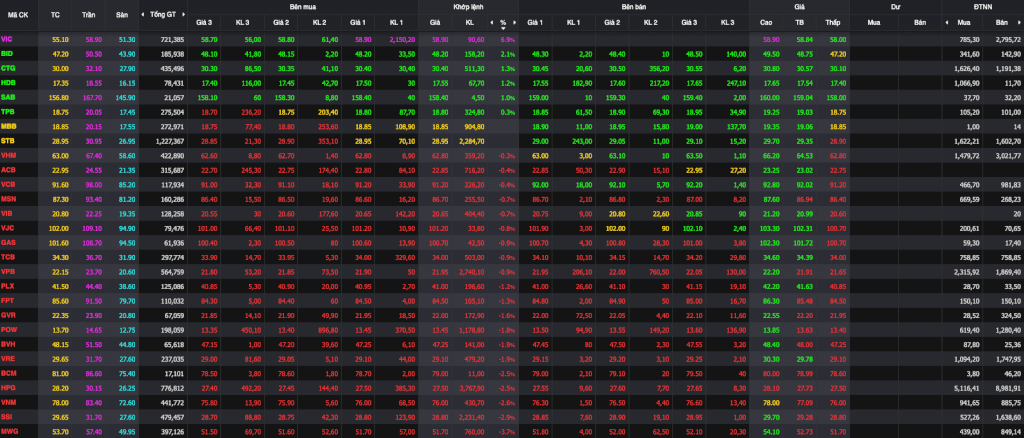Click VJC ceiling price 109.10

click(92, 228)
